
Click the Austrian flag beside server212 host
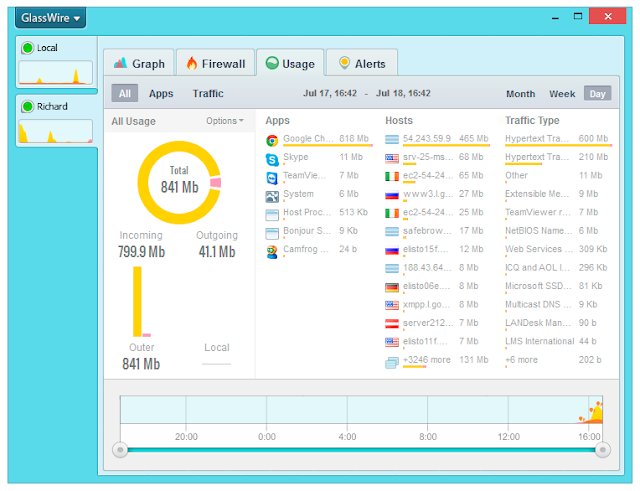(392, 324)
